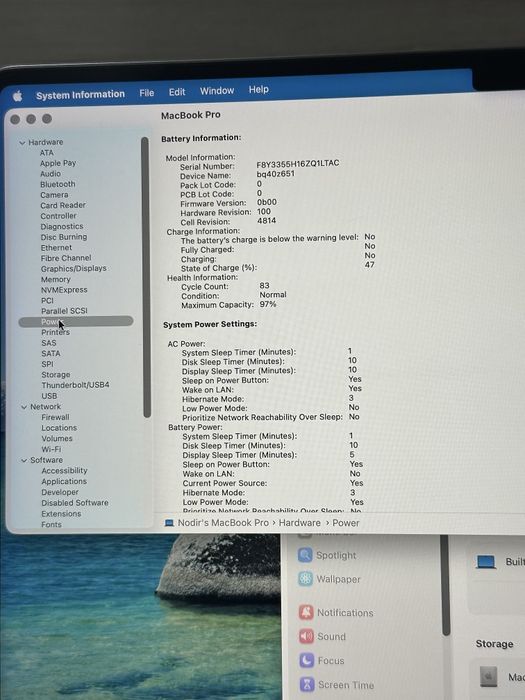The height and width of the screenshot is (700, 525).
Task: Select Apple Pay in sidebar
Action: [x=58, y=163]
